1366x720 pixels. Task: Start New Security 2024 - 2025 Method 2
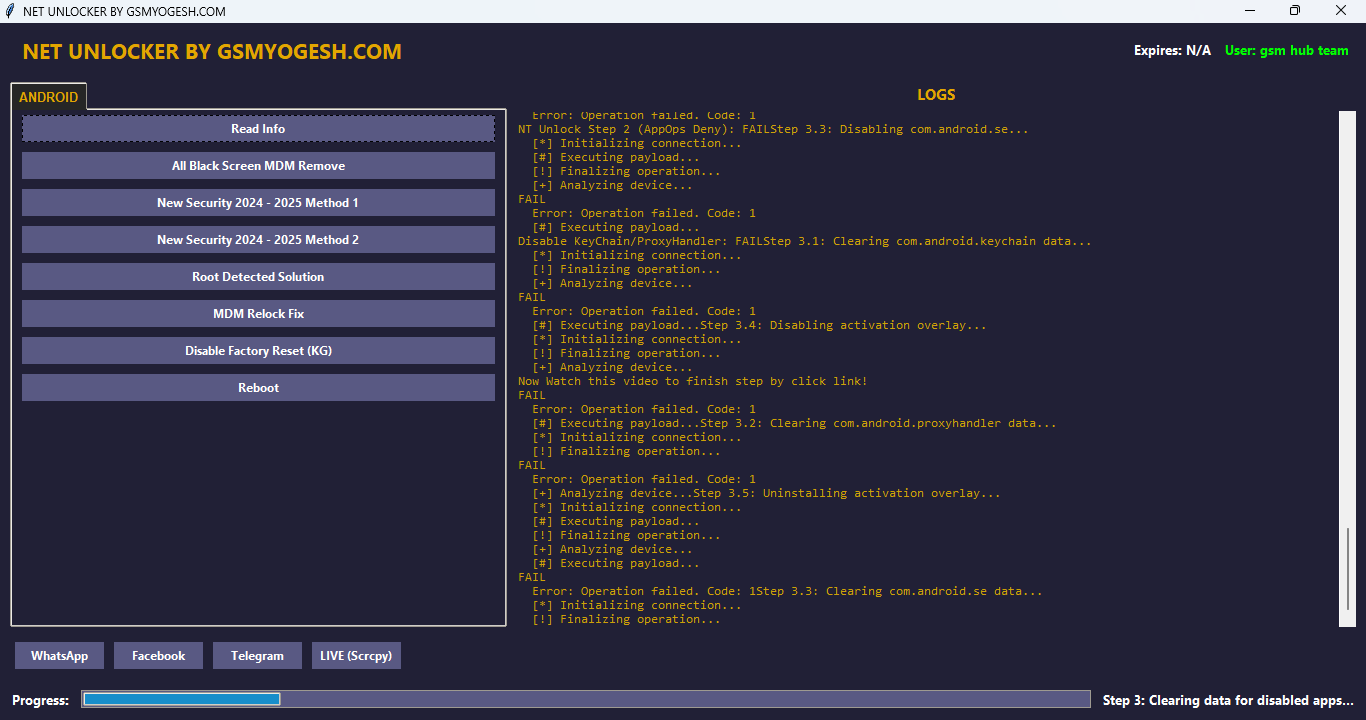tap(258, 240)
